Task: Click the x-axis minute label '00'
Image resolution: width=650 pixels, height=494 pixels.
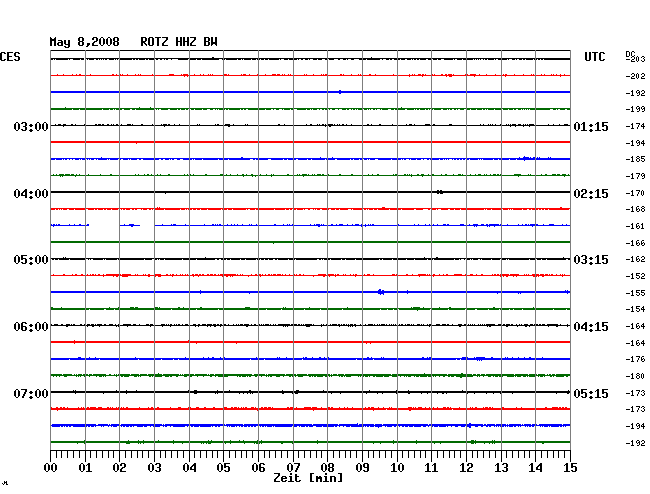Action: click(x=51, y=468)
